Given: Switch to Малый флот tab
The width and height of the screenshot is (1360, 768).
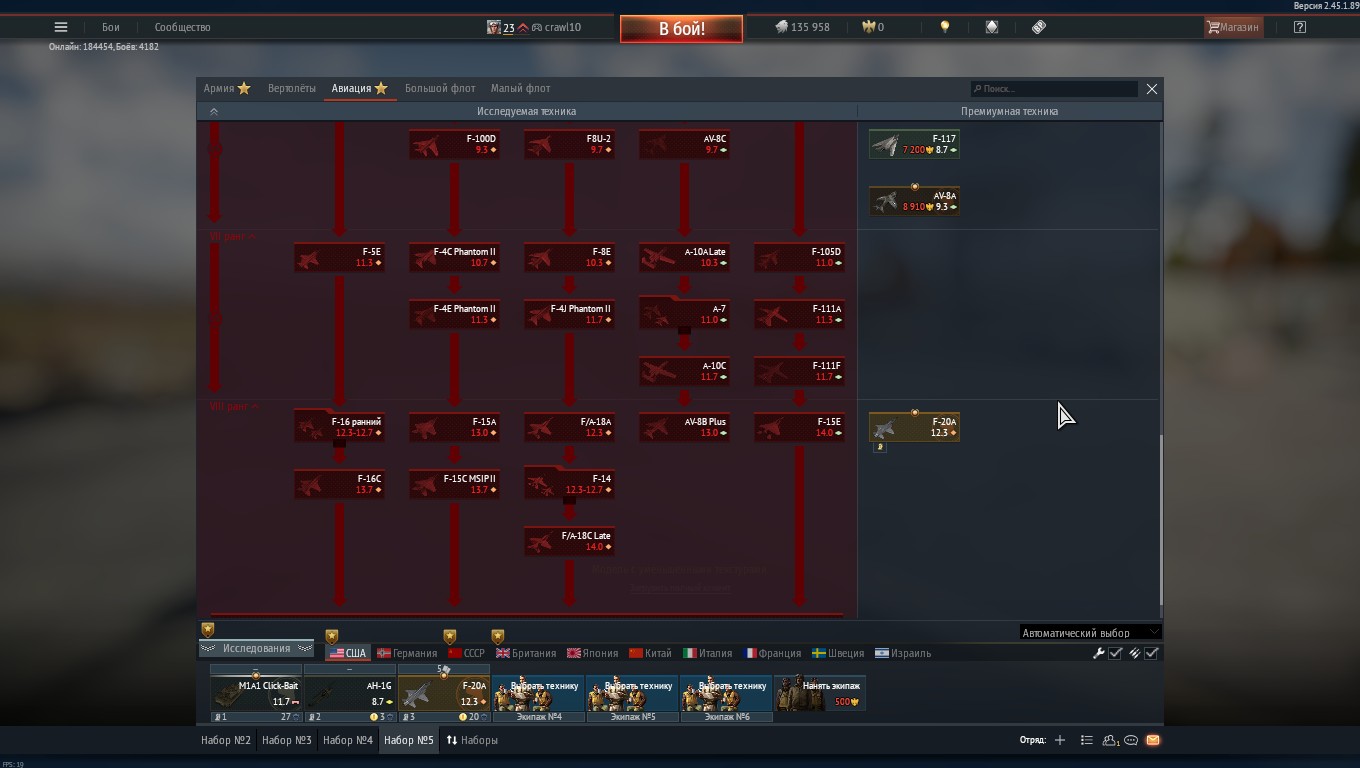Looking at the screenshot, I should [x=521, y=88].
